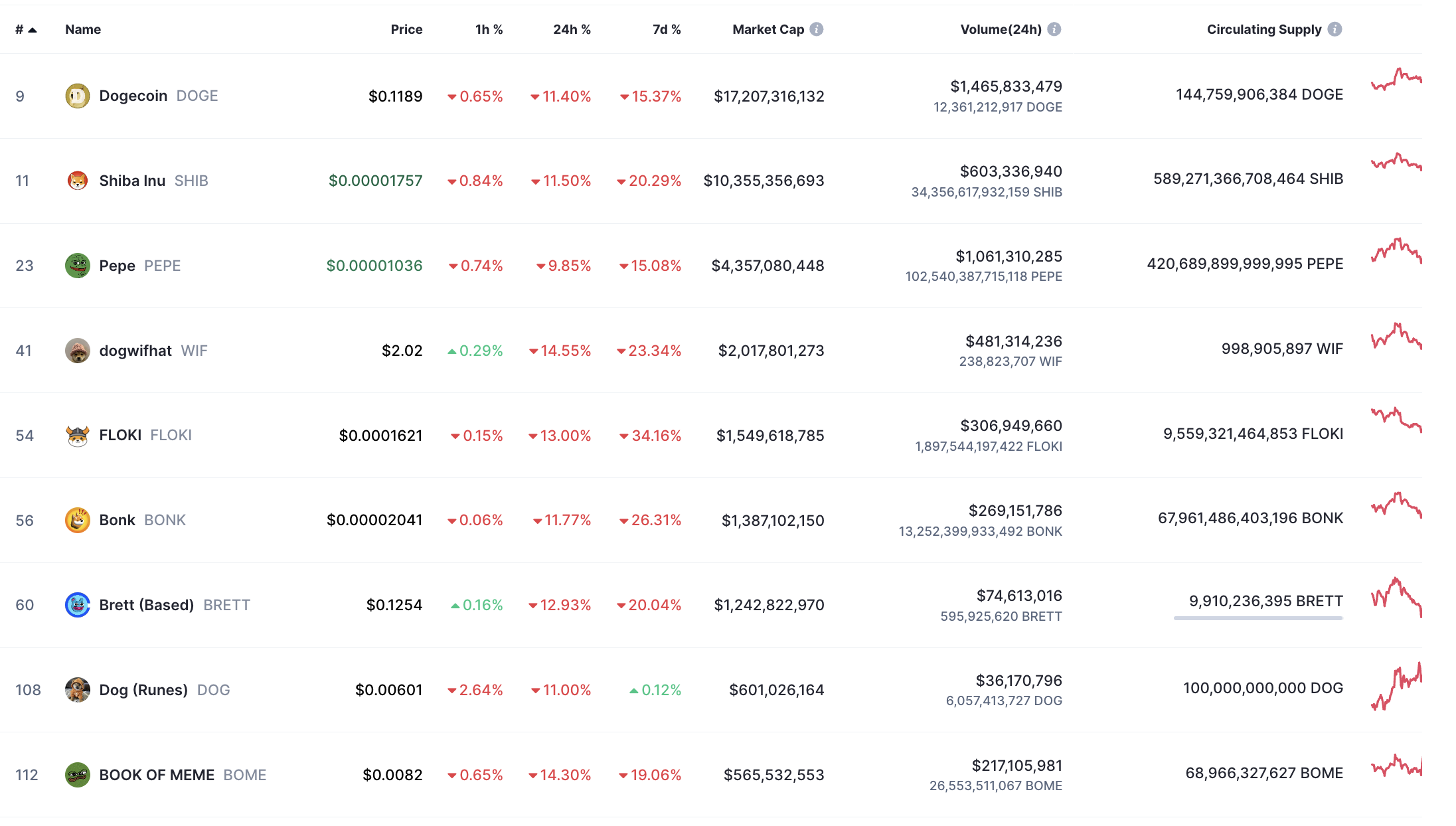Click the Circulating Supply info icon
This screenshot has width=1456, height=826.
[1335, 29]
